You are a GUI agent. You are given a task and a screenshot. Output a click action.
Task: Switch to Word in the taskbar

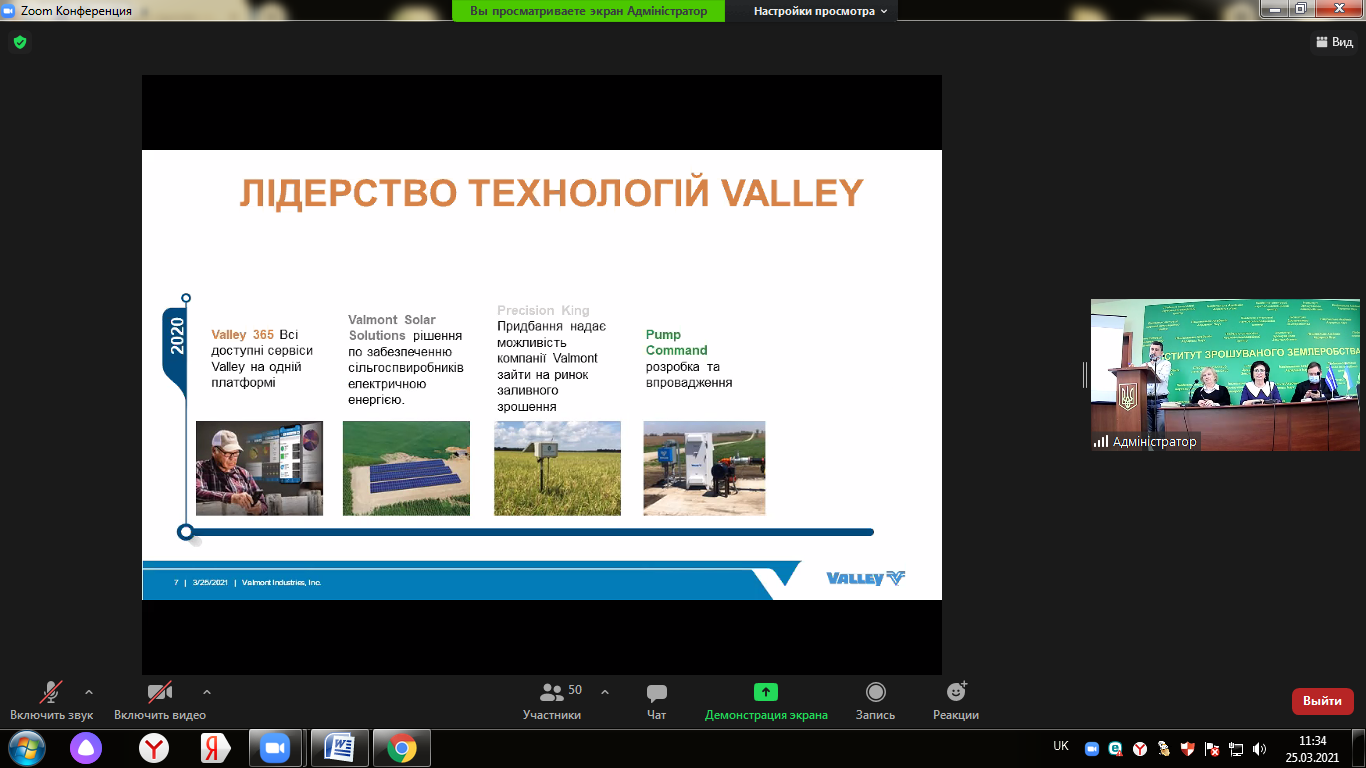pyautogui.click(x=340, y=748)
